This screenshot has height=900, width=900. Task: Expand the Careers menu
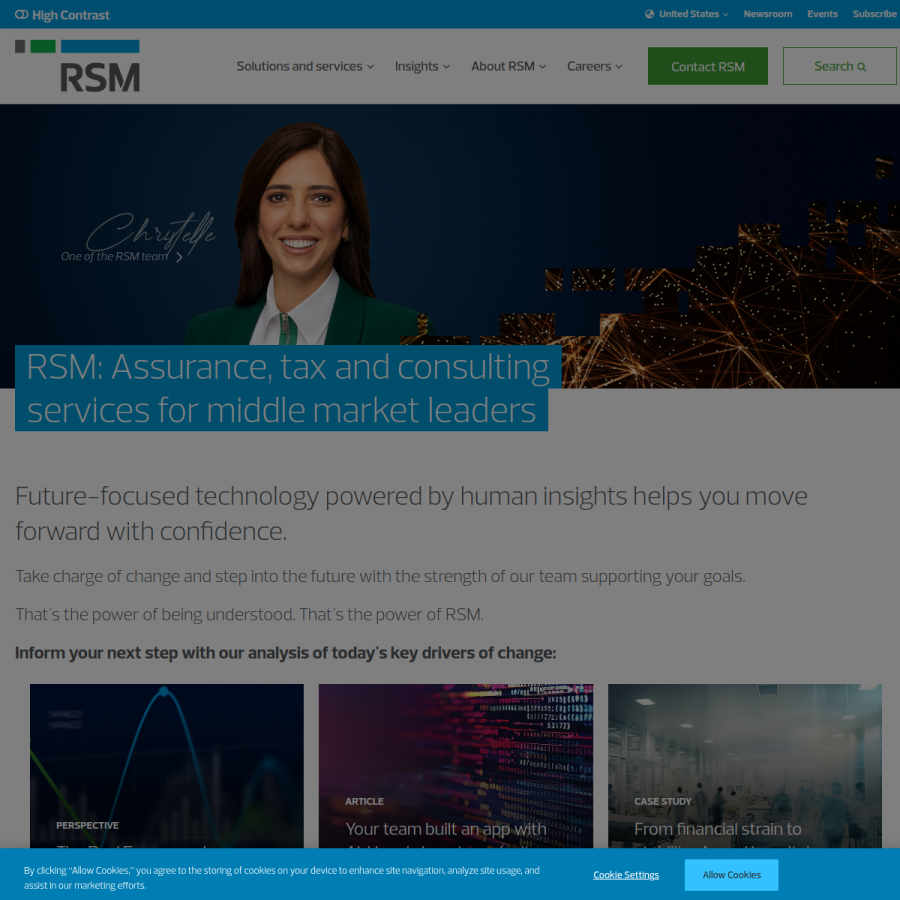(594, 66)
